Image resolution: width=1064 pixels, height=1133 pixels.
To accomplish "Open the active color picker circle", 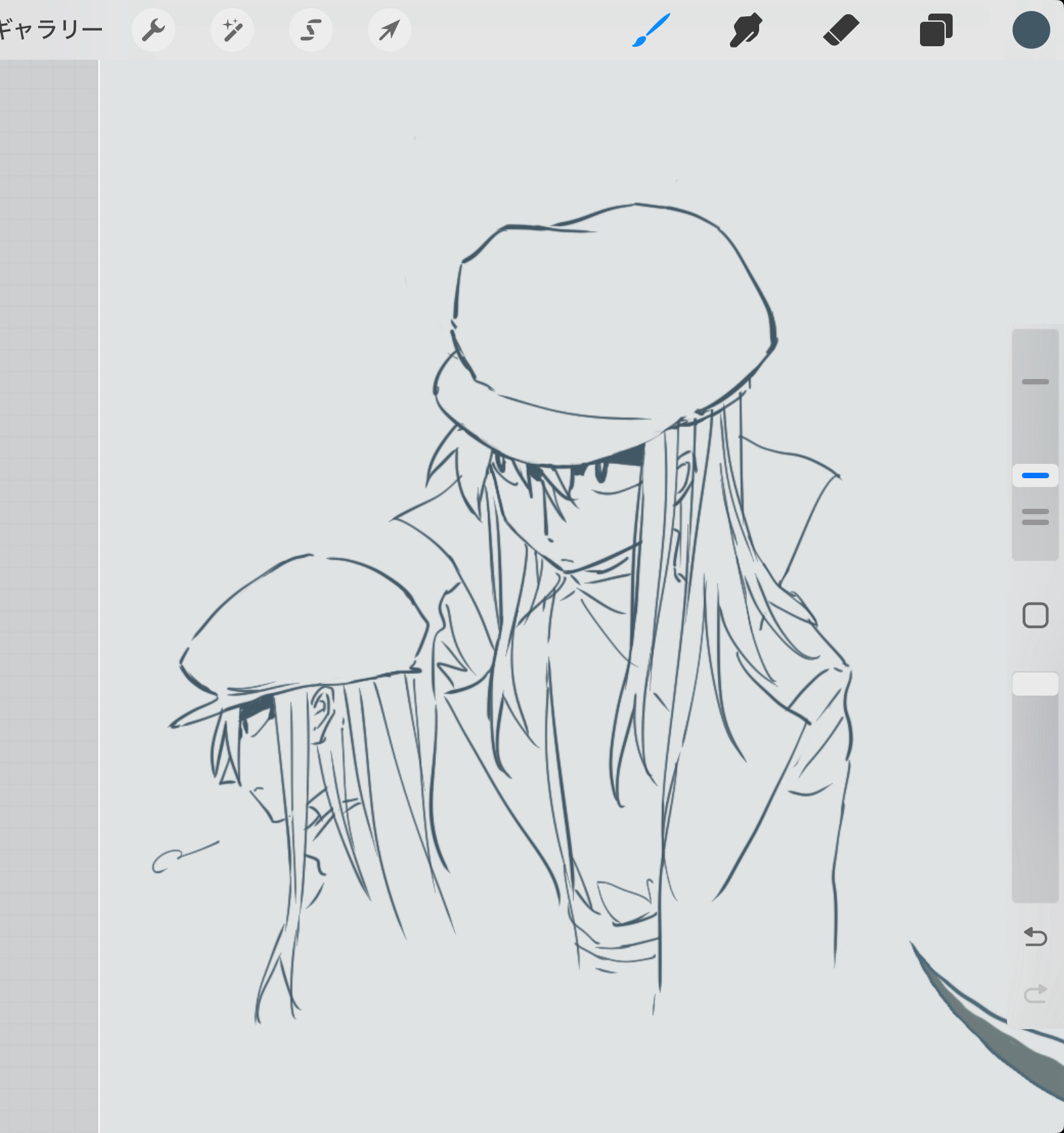I will pos(1031,30).
